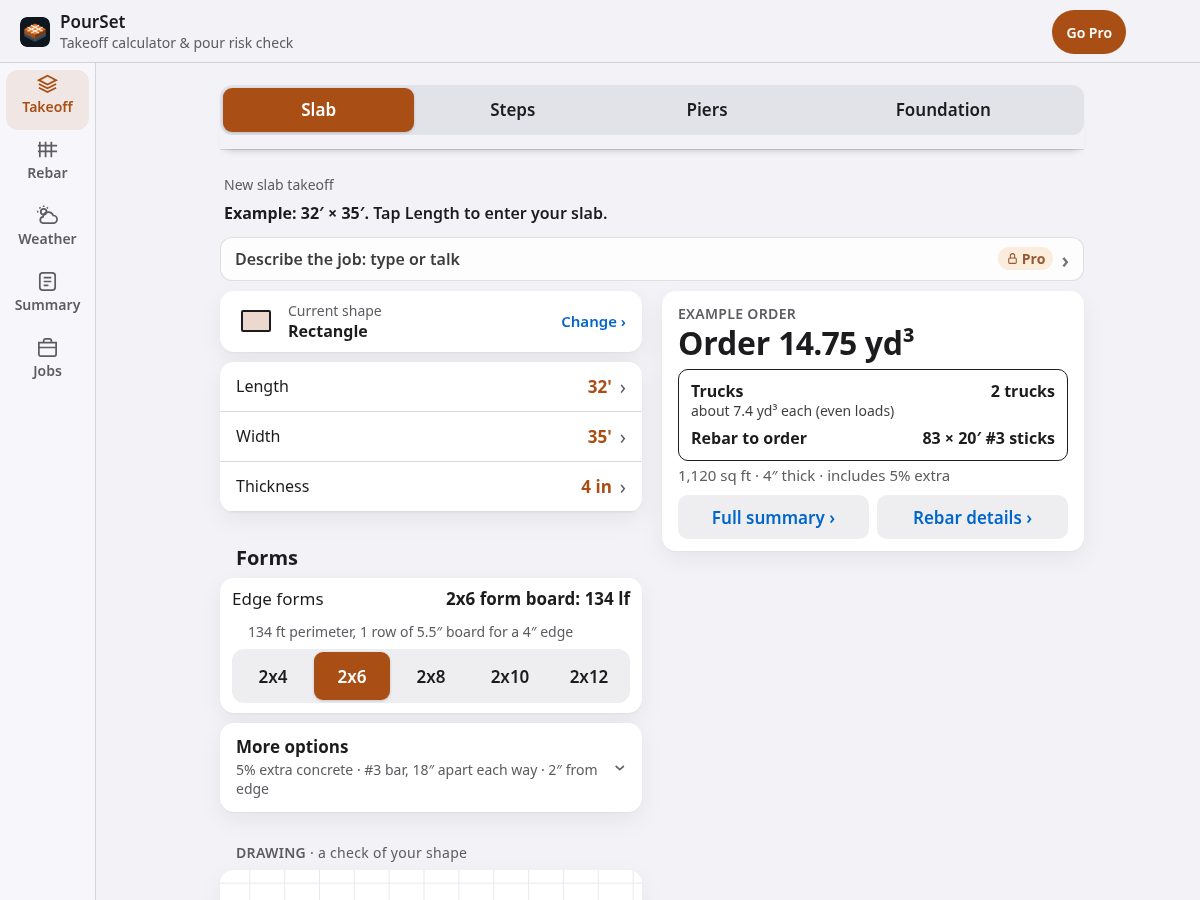Select the 2x4 form board size
Screen dimensions: 1200x900
point(273,676)
